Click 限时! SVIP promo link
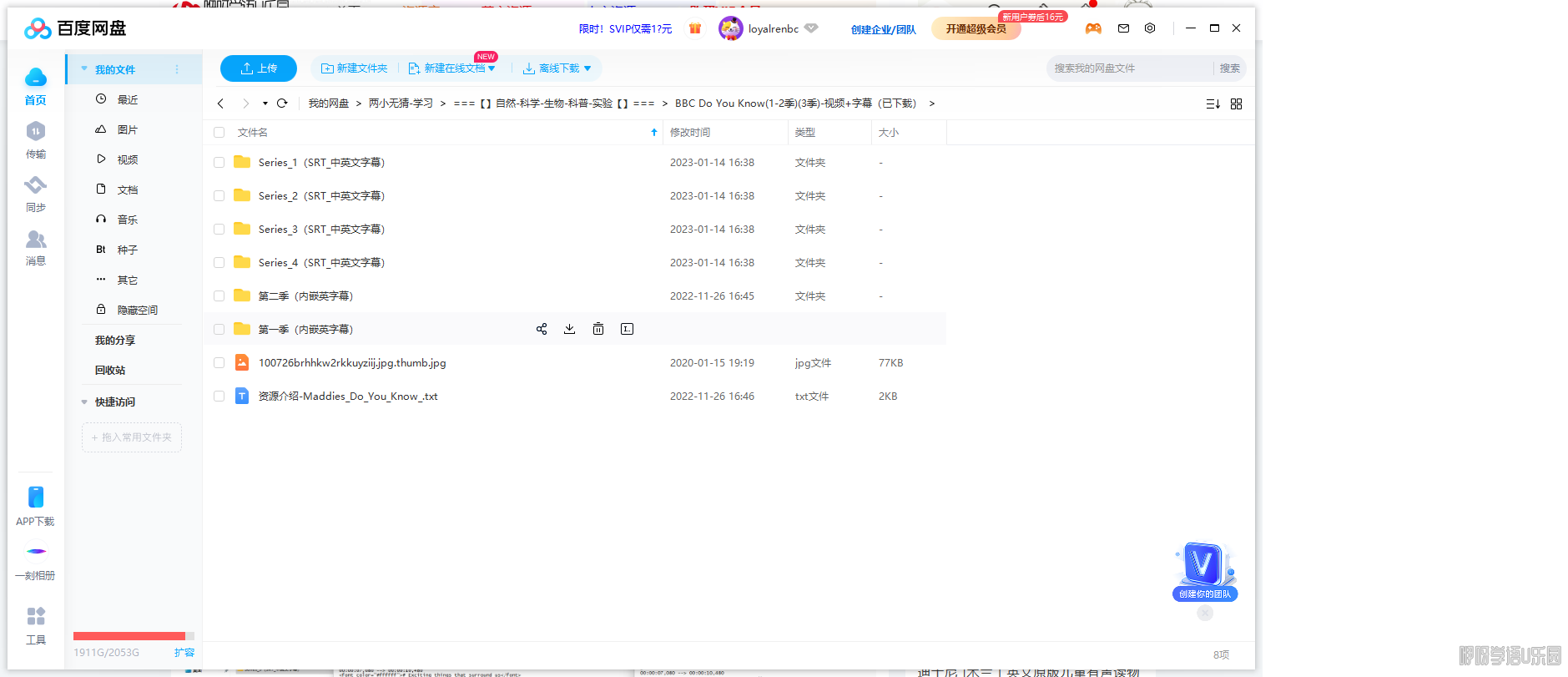This screenshot has width=1568, height=677. click(x=625, y=29)
